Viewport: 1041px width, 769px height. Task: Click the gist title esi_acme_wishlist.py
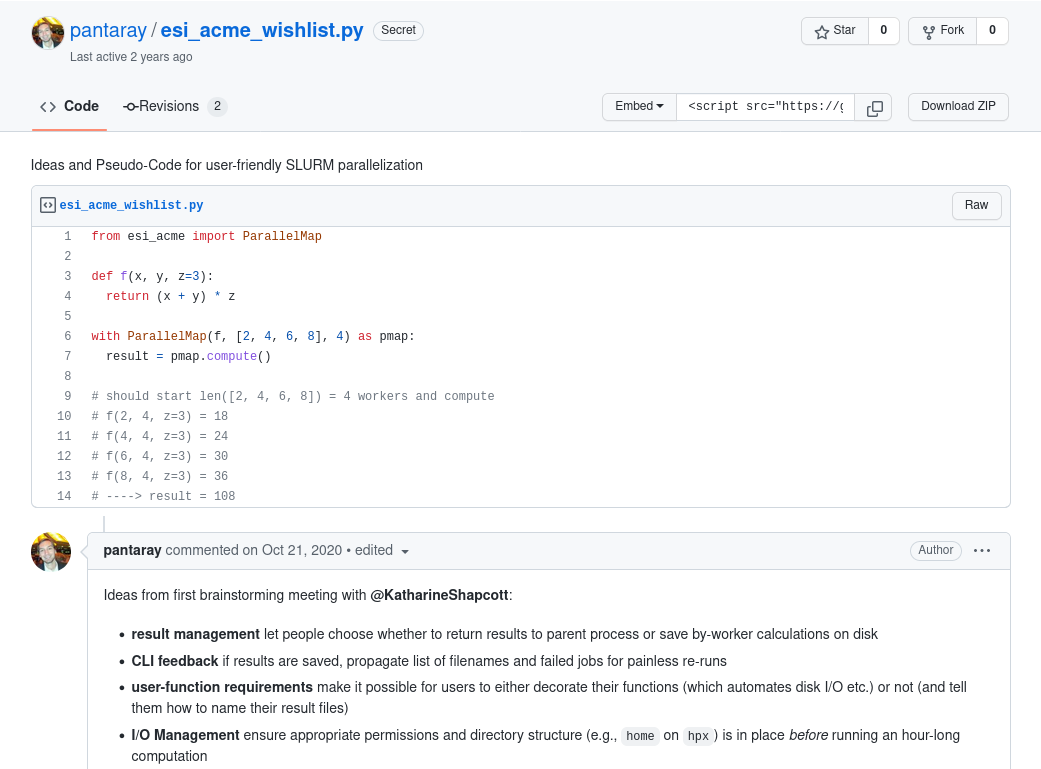coord(261,31)
